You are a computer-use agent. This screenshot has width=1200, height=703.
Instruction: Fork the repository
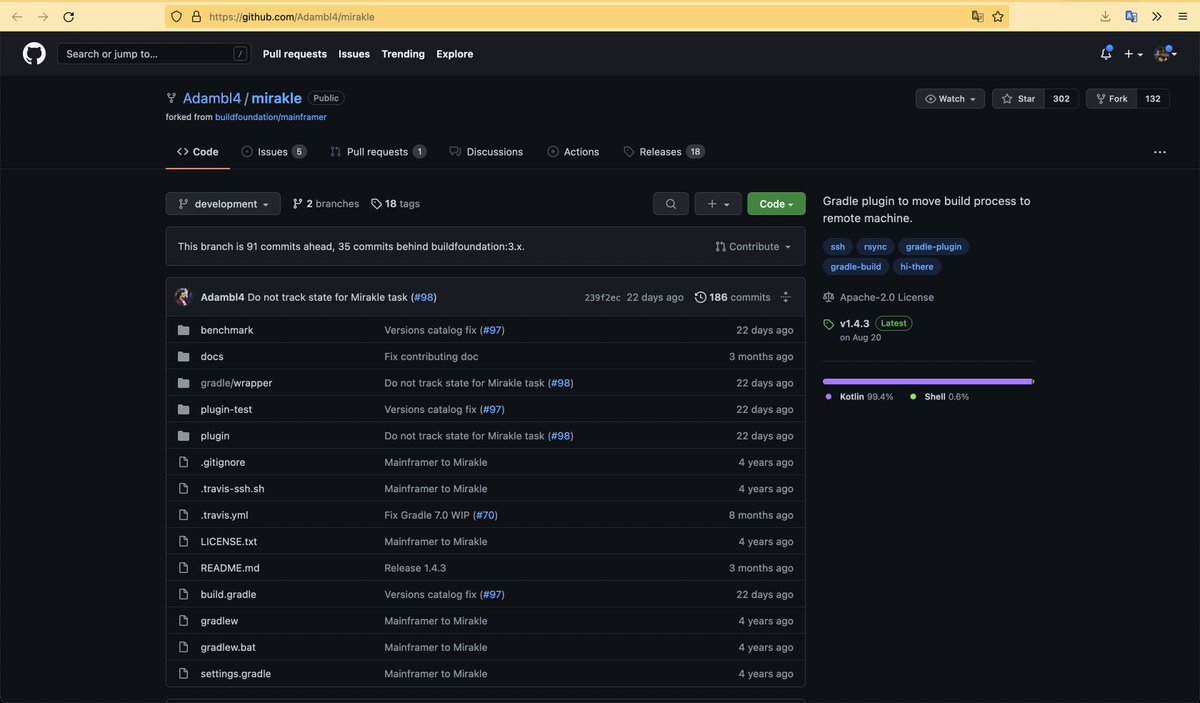click(x=1111, y=99)
